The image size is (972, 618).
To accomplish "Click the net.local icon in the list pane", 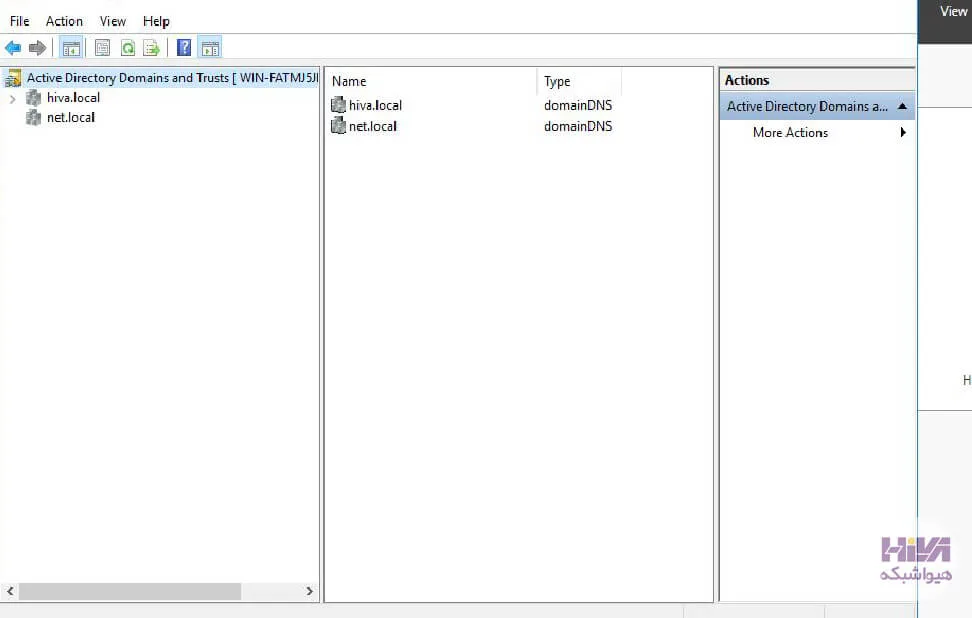I will click(338, 126).
